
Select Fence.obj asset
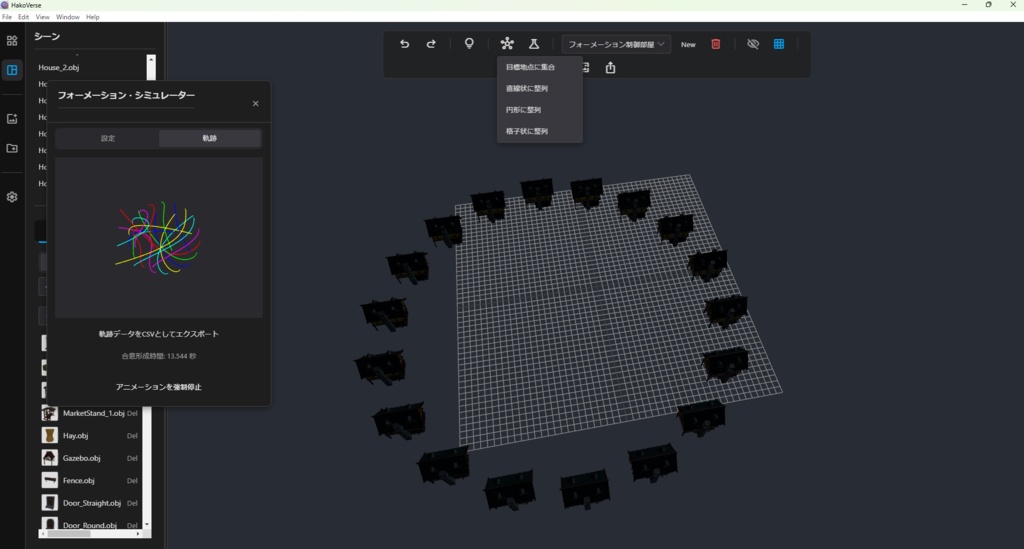(x=78, y=480)
